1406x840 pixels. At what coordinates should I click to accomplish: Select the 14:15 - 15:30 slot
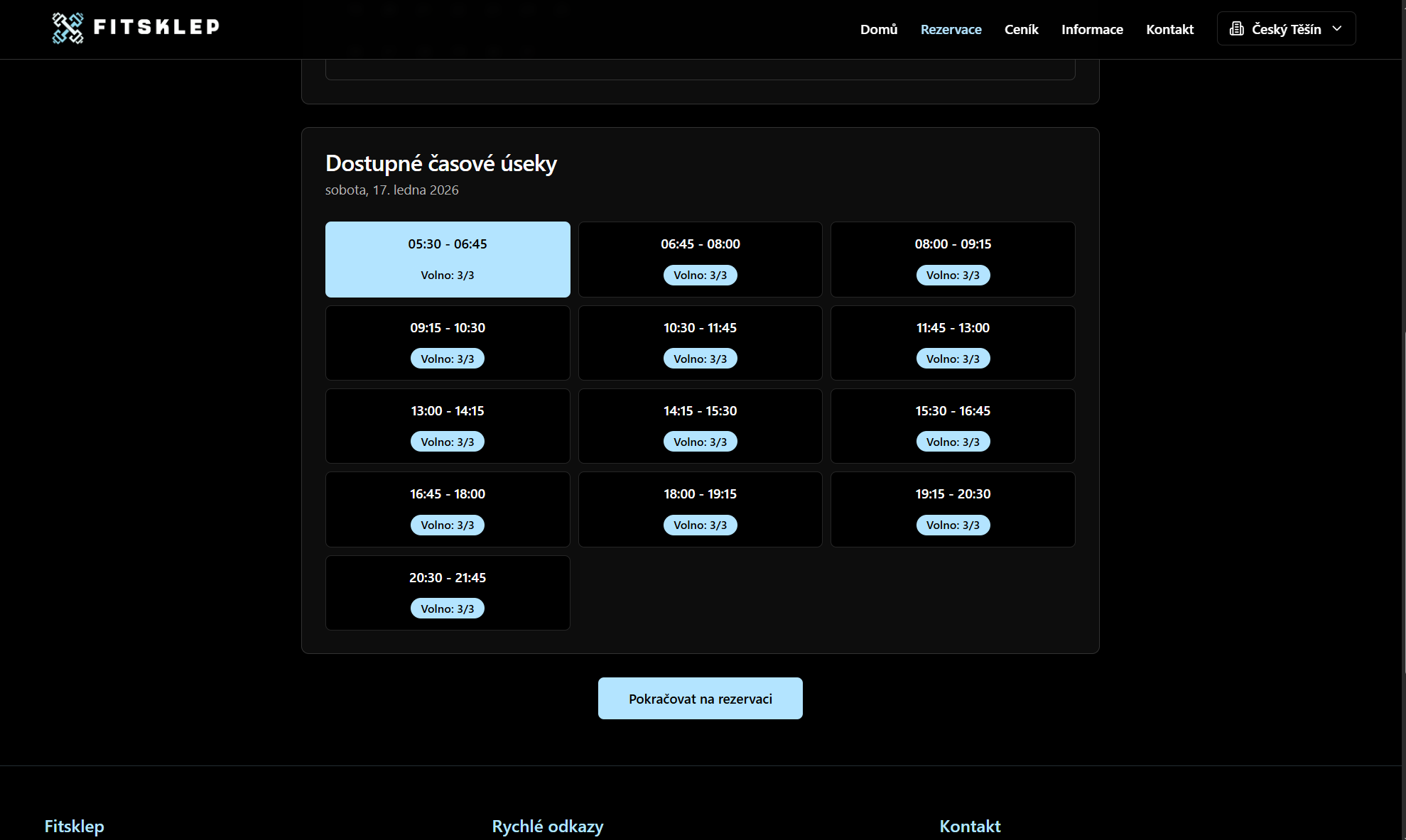point(700,425)
